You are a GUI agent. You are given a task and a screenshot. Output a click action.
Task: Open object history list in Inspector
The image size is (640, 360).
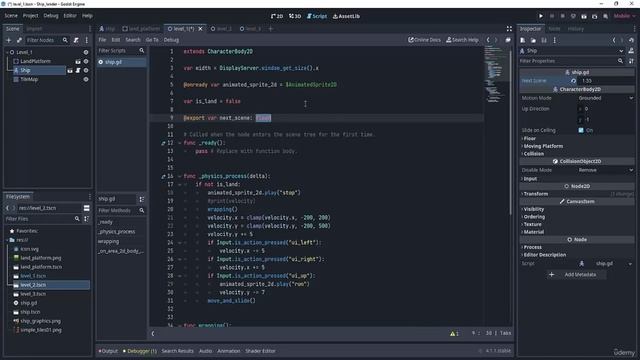click(x=631, y=40)
